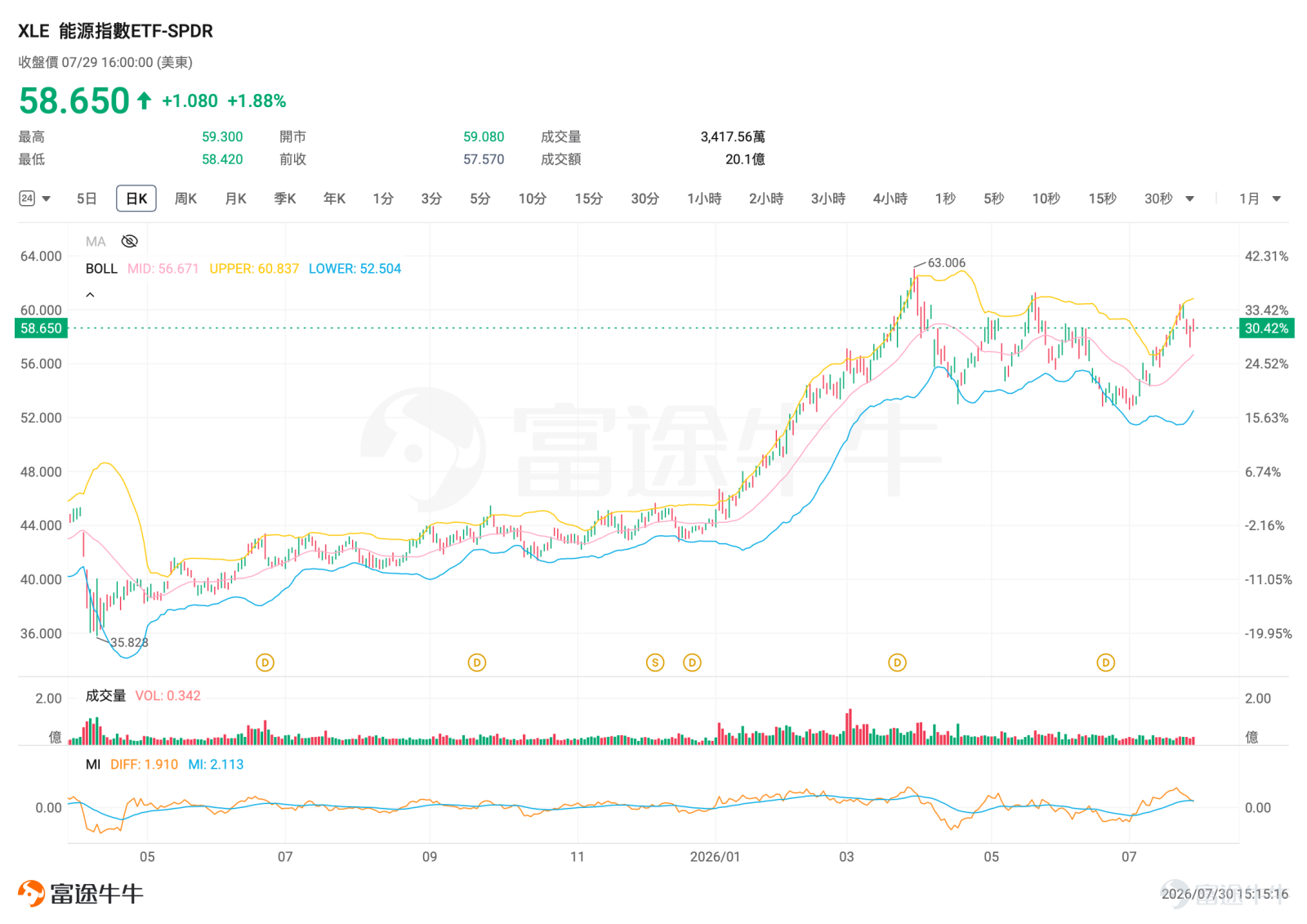Click the MA indicator label
The height and width of the screenshot is (924, 1307).
point(96,241)
